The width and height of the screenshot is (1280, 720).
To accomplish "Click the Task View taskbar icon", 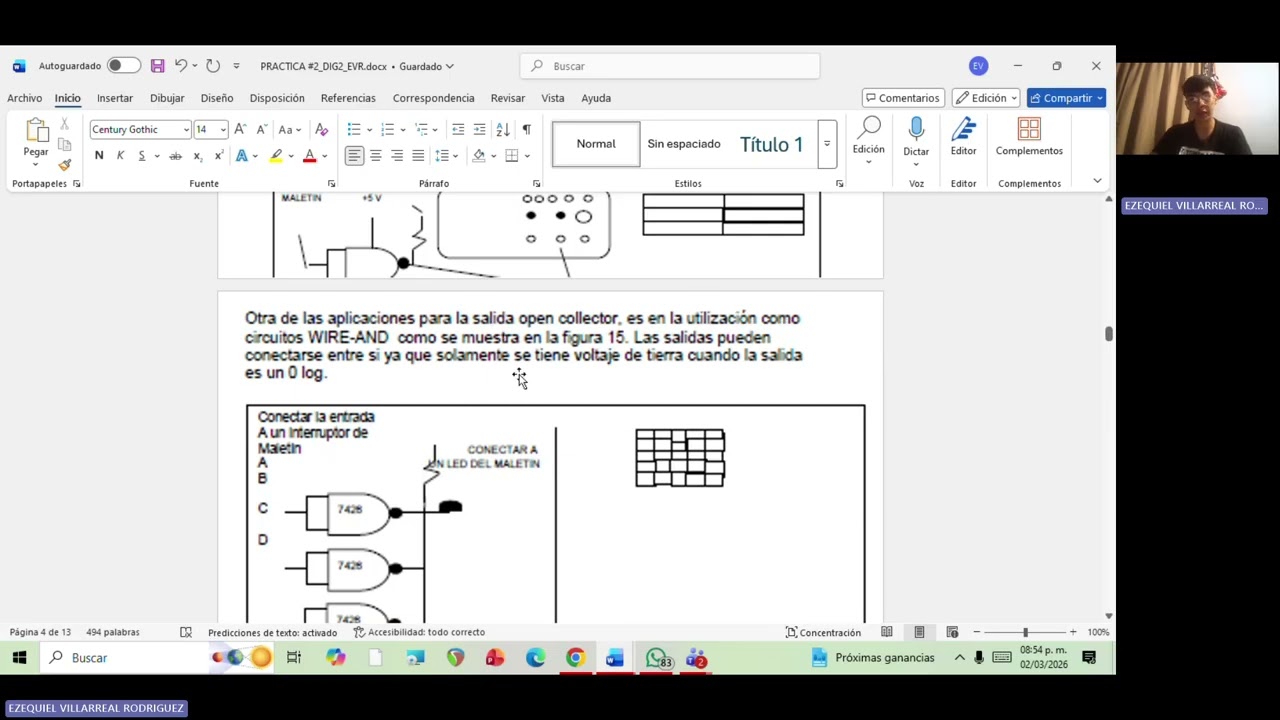I will click(x=294, y=657).
